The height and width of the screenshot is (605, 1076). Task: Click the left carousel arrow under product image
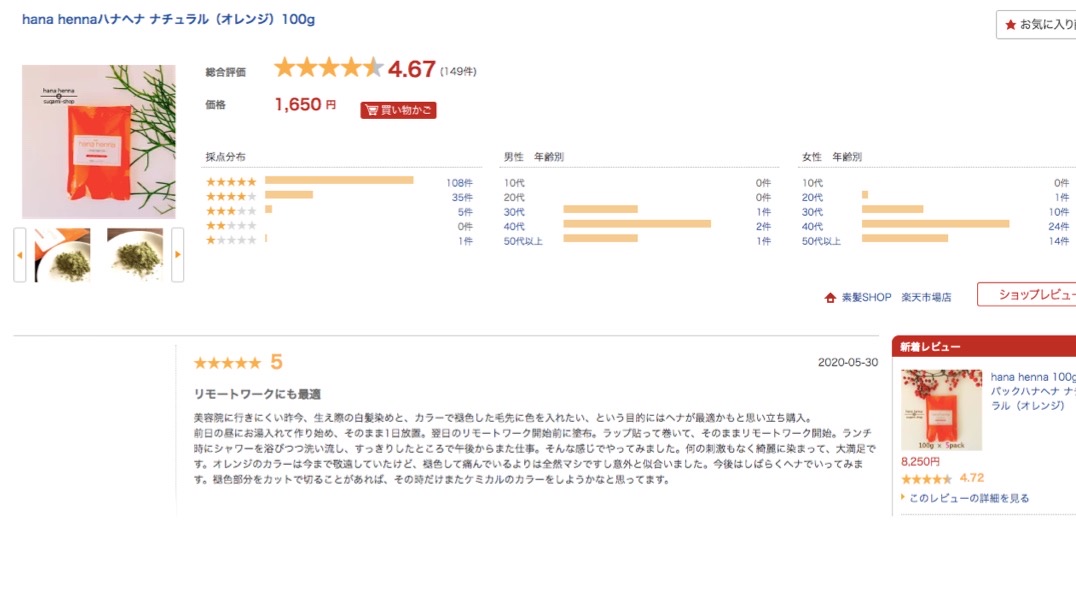coord(19,255)
